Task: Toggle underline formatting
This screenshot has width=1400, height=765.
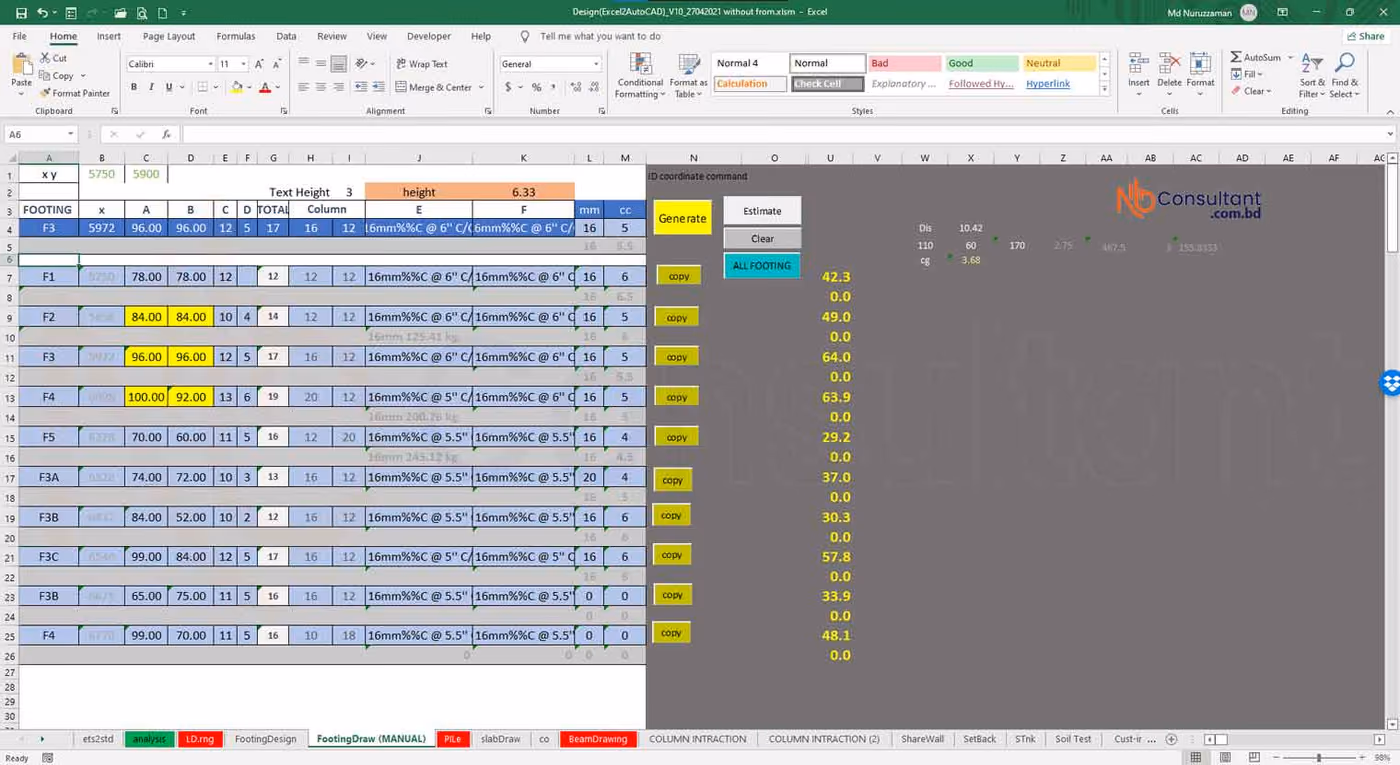Action: (168, 87)
